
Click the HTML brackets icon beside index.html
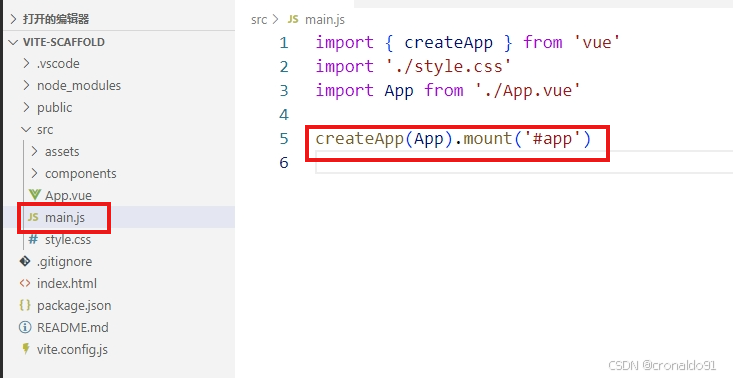pos(25,283)
